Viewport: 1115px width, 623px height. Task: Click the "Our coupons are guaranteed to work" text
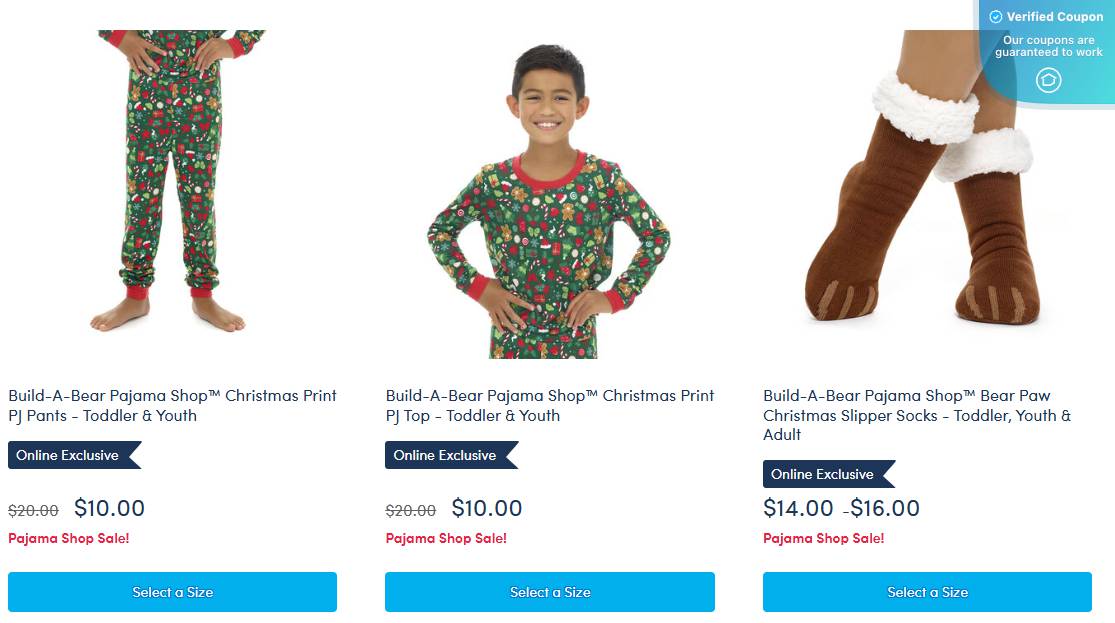coord(1048,46)
